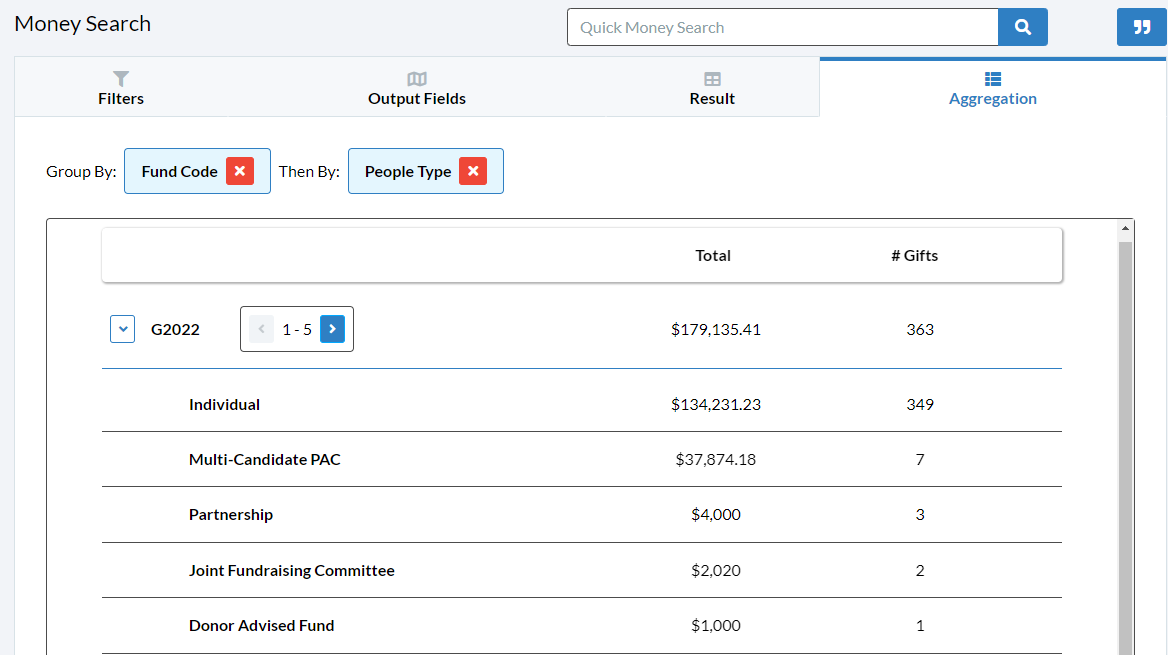
Task: Click the G2022 fund code label
Action: tap(175, 329)
